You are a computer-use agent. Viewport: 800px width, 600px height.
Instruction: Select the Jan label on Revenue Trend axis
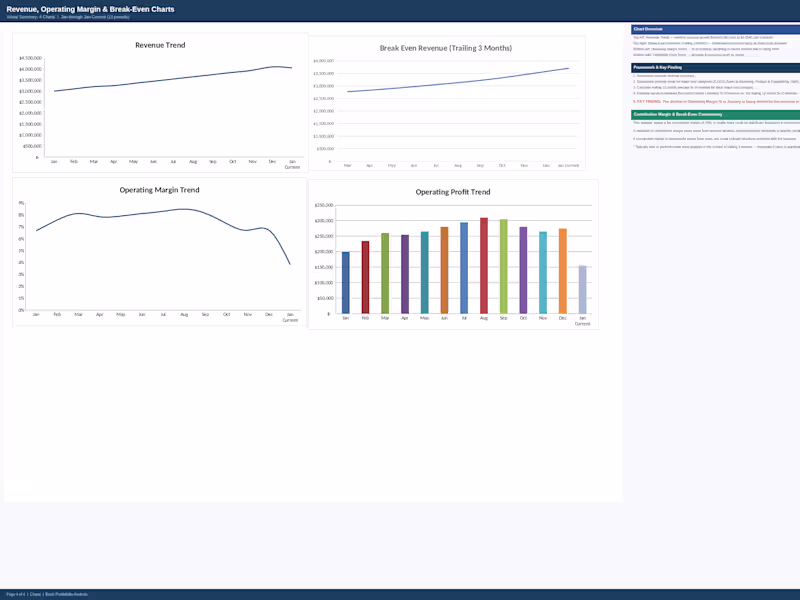pyautogui.click(x=54, y=160)
